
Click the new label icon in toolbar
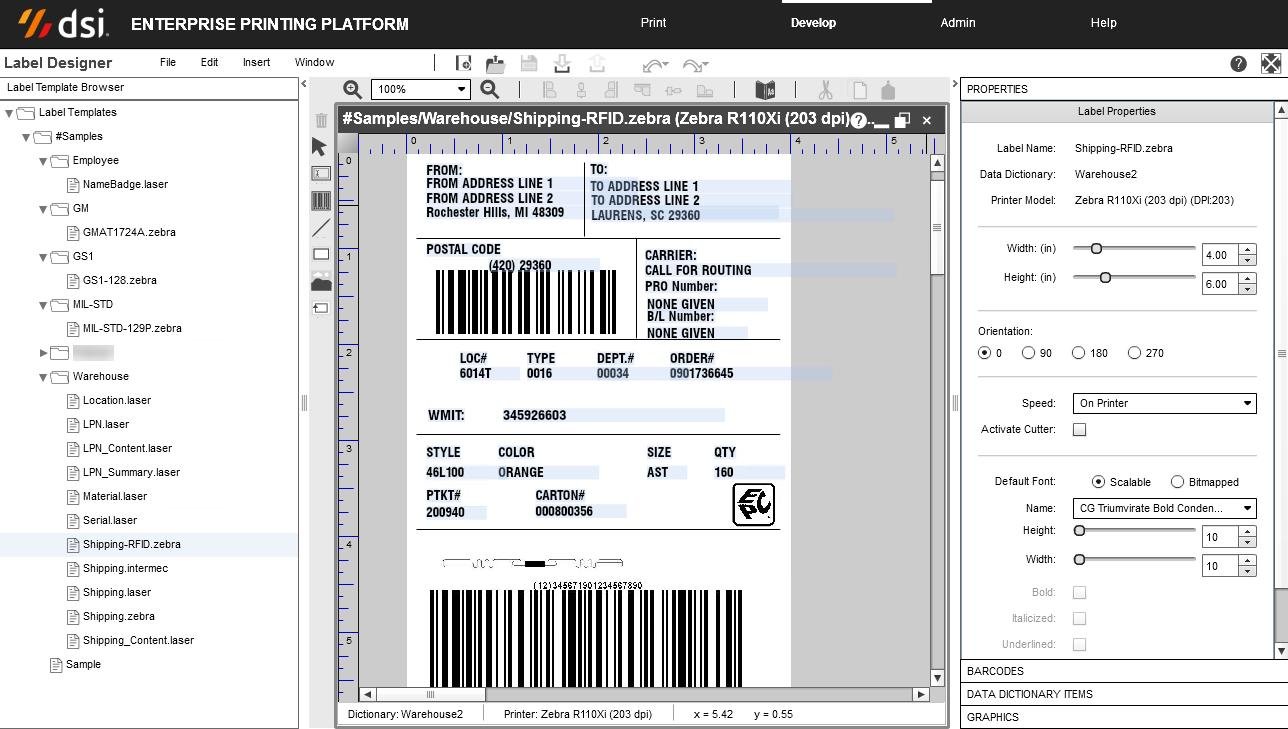click(463, 63)
